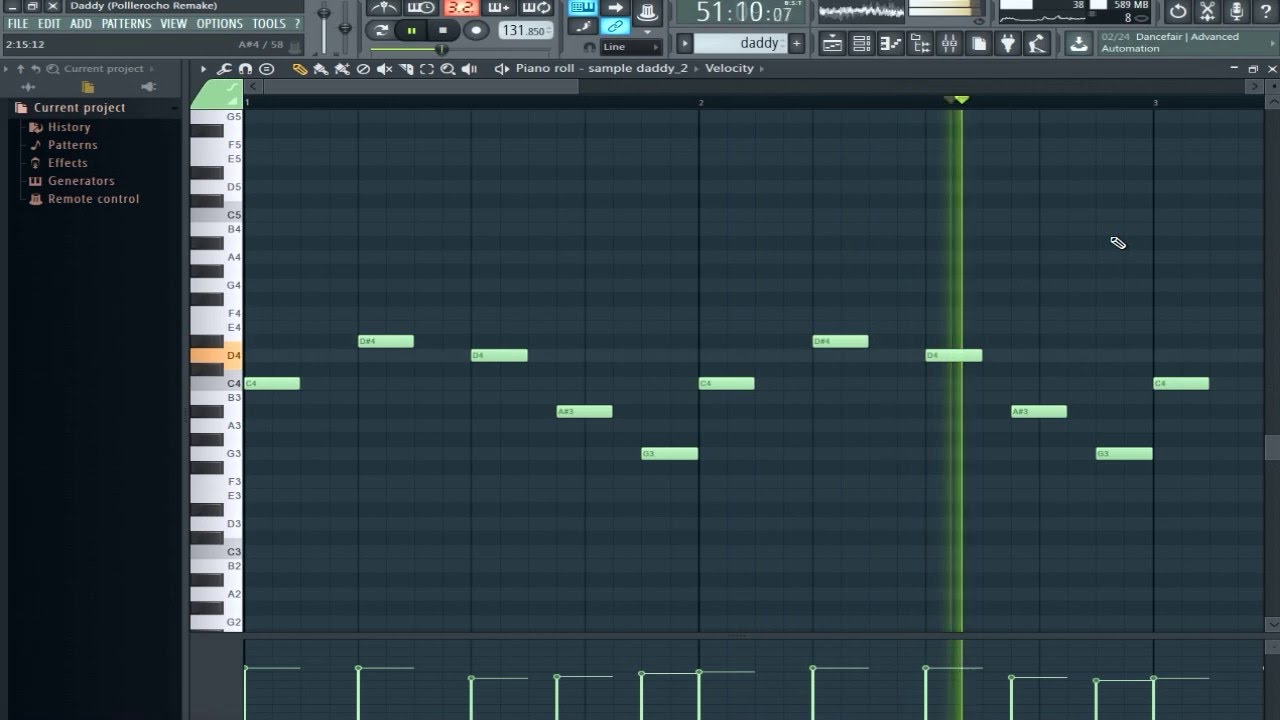1280x720 pixels.
Task: Open the VIEW menu
Action: click(173, 24)
